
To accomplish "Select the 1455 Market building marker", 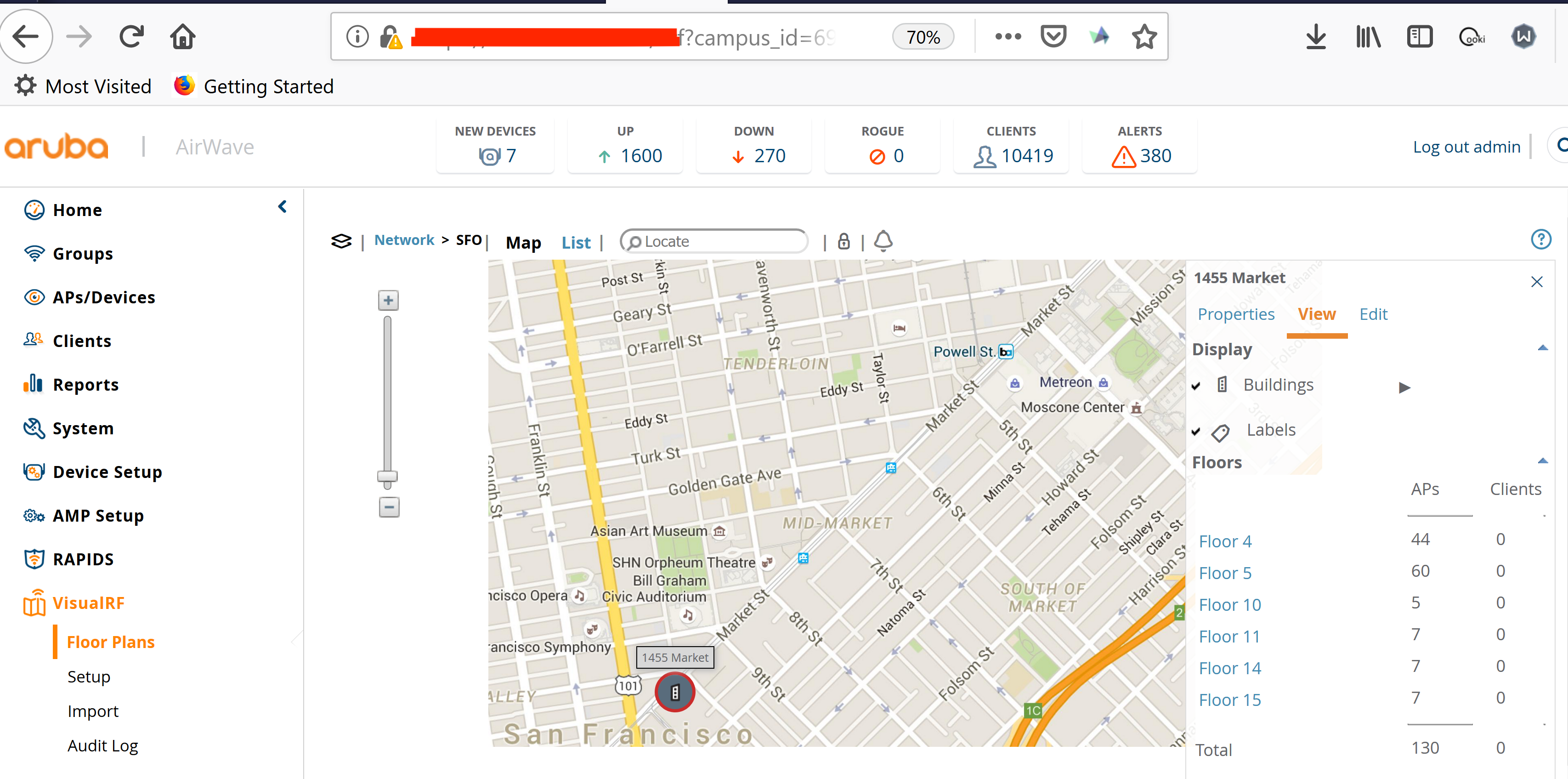I will [x=674, y=692].
